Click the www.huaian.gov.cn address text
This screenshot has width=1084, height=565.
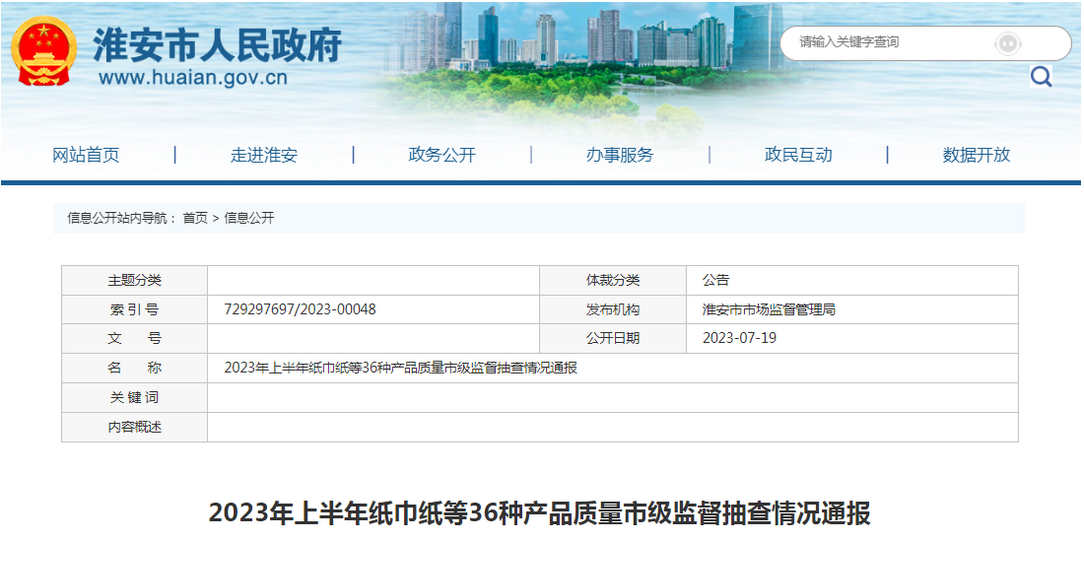pos(193,77)
